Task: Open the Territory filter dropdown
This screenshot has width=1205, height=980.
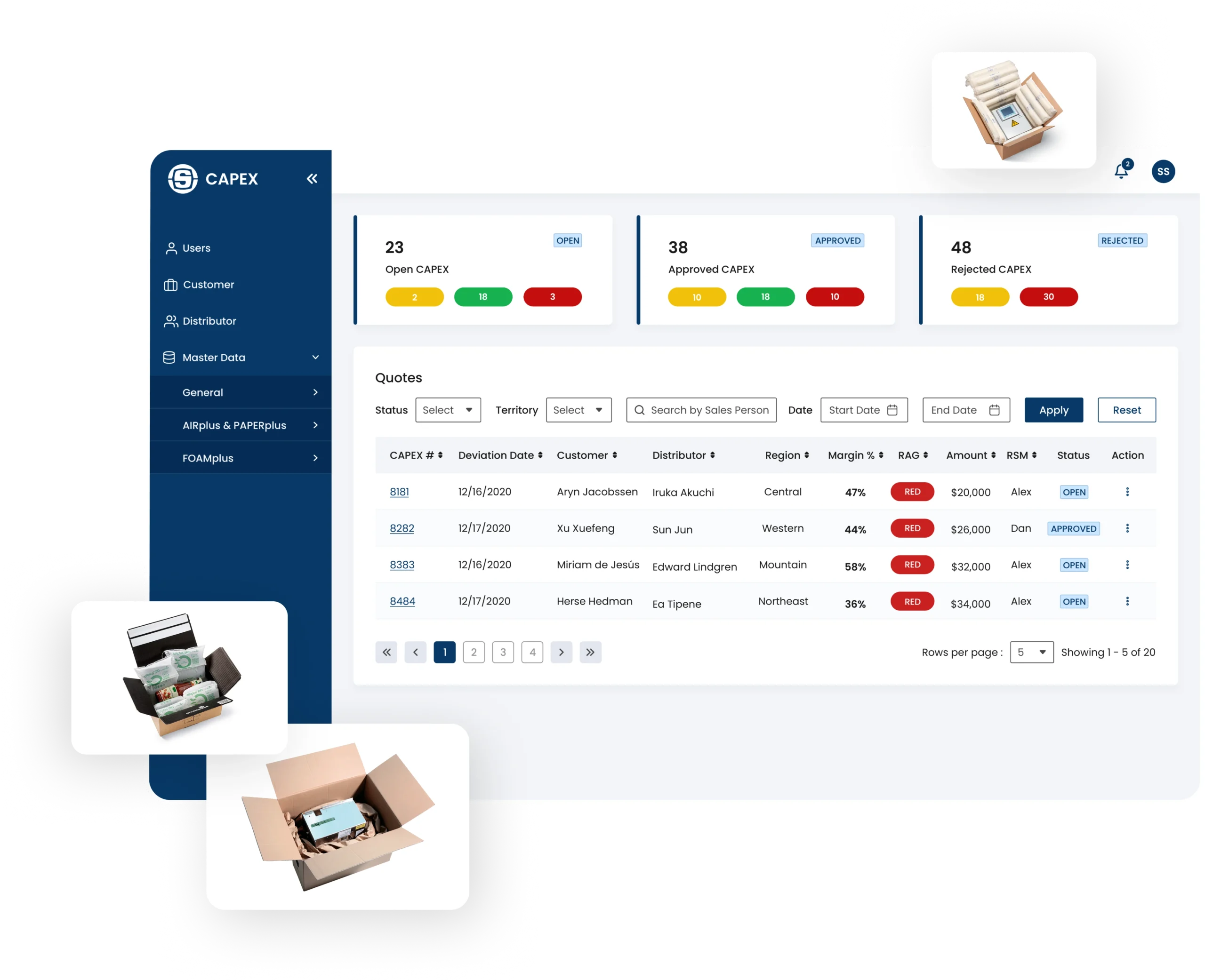Action: click(576, 410)
